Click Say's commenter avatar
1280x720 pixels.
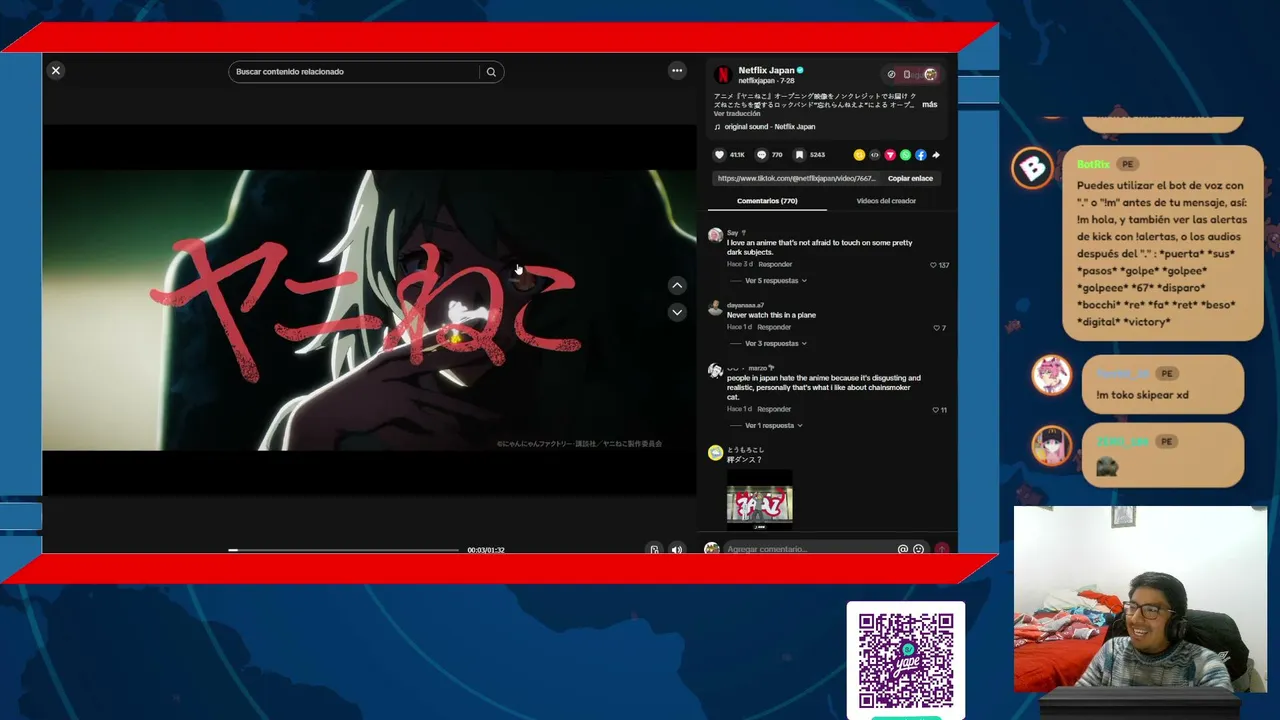tap(715, 235)
